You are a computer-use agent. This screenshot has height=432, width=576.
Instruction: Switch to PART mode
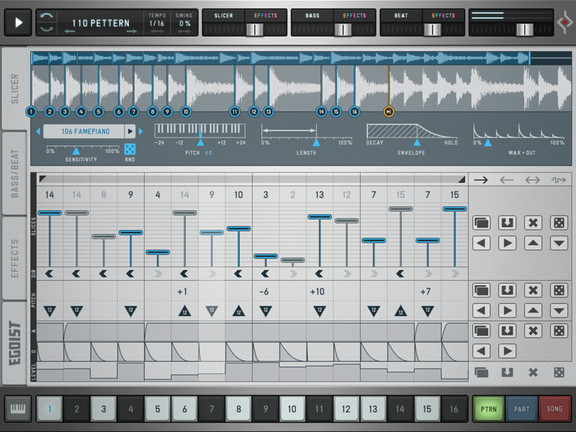[x=521, y=408]
